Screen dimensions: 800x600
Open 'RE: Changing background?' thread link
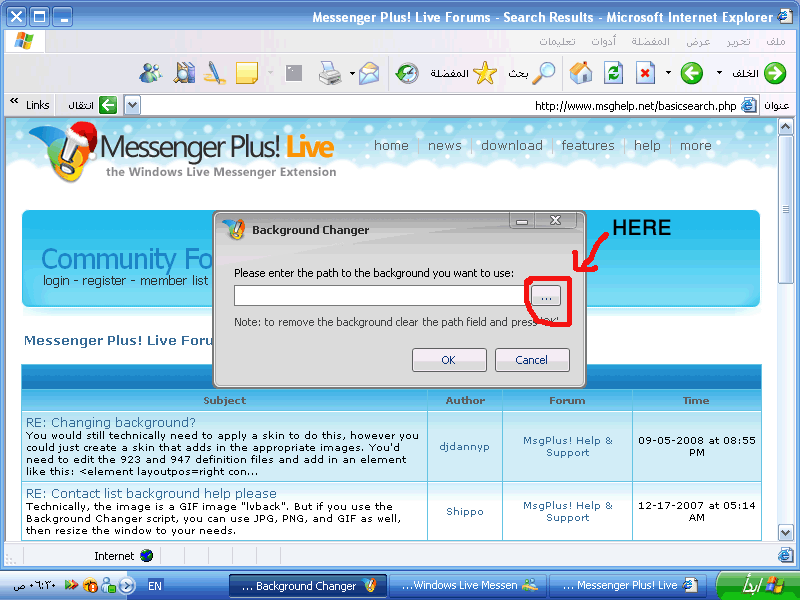point(111,423)
